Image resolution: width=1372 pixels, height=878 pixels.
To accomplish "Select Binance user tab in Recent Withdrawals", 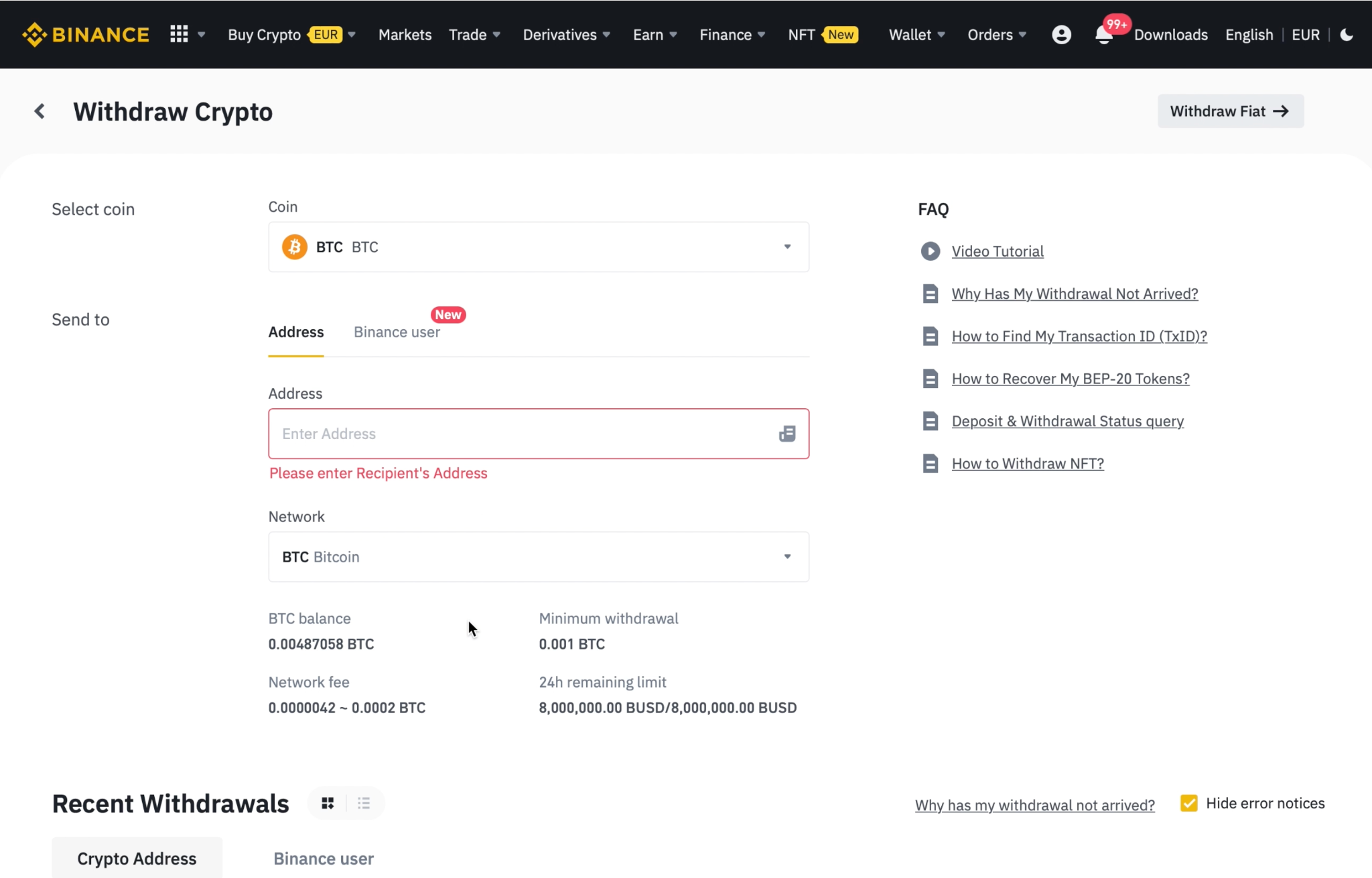I will point(324,859).
